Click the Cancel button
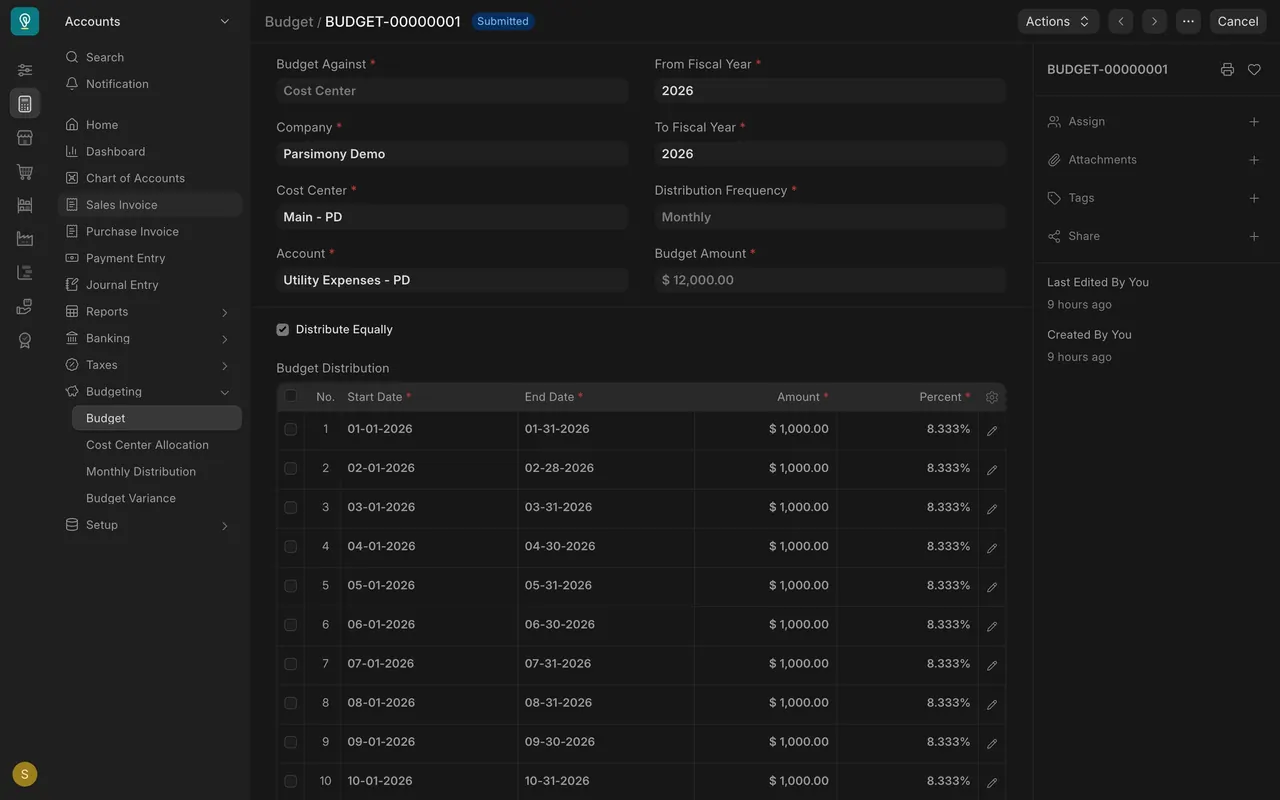 (x=1238, y=21)
